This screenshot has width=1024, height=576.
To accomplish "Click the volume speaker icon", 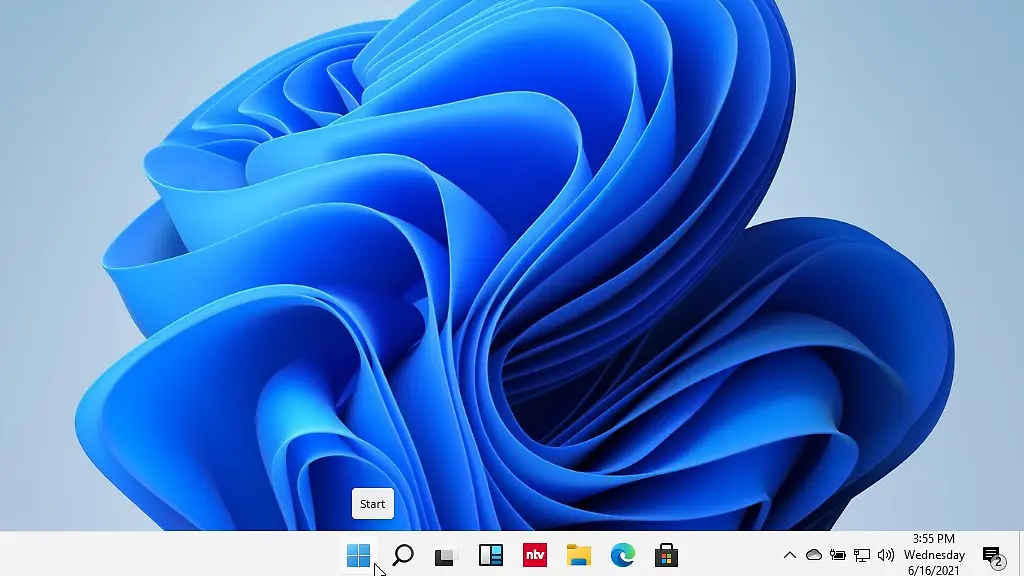I will click(x=885, y=555).
